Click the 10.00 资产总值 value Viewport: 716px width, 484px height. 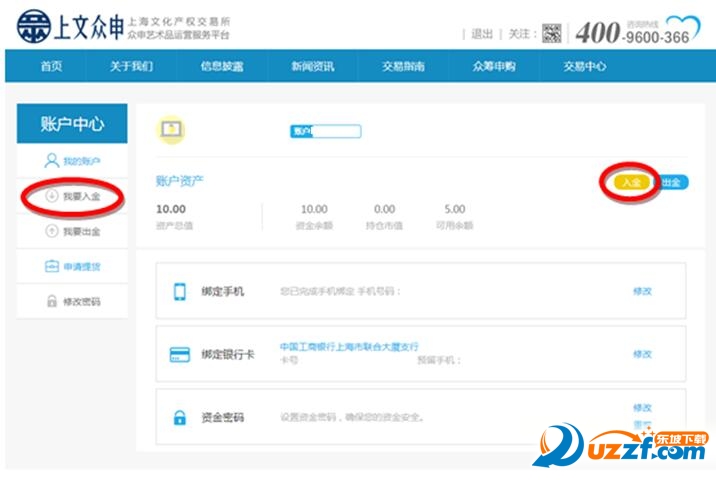171,209
